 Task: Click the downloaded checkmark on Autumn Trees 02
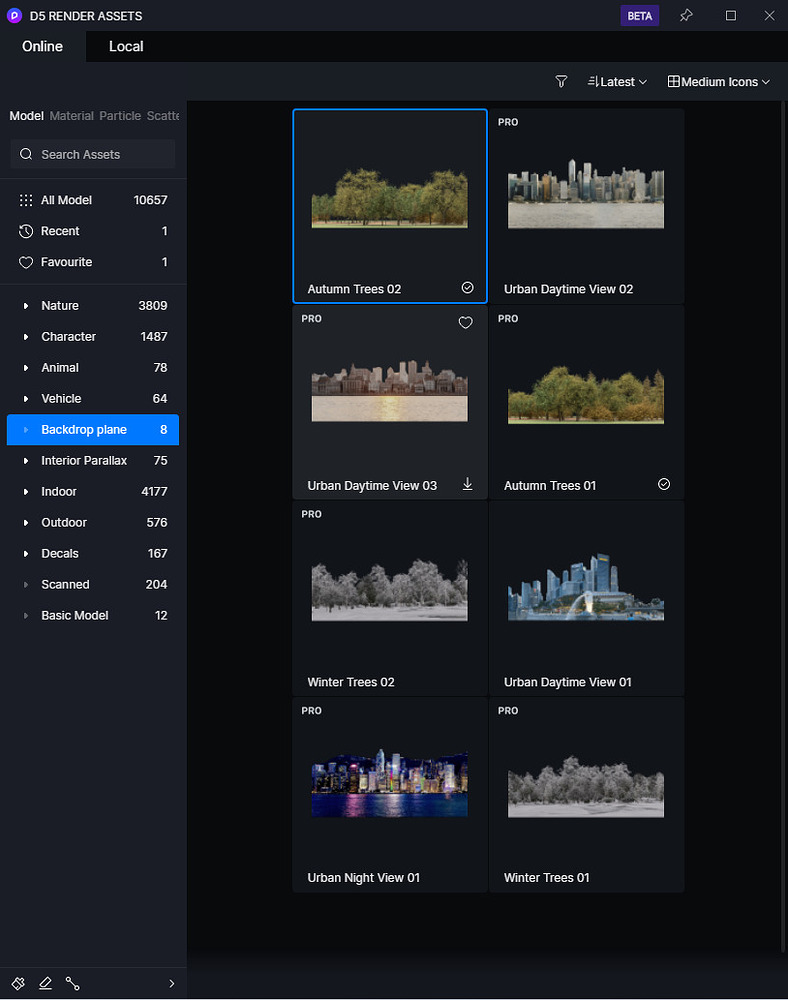(x=467, y=288)
